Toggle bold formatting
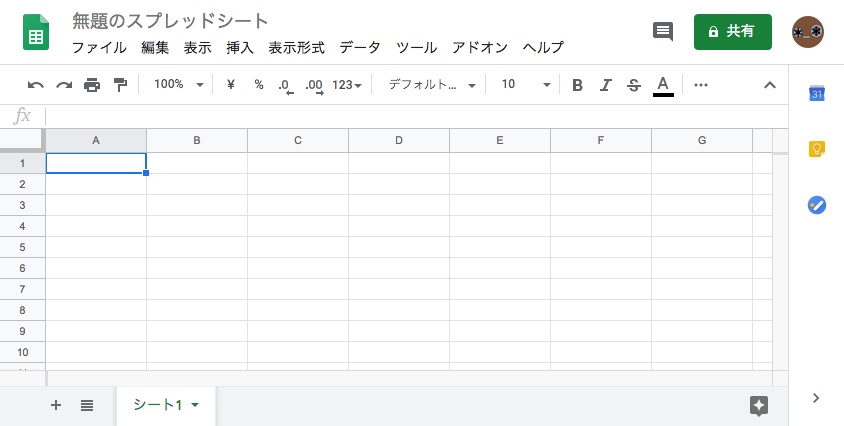Screen dimensions: 844x426 (577, 85)
